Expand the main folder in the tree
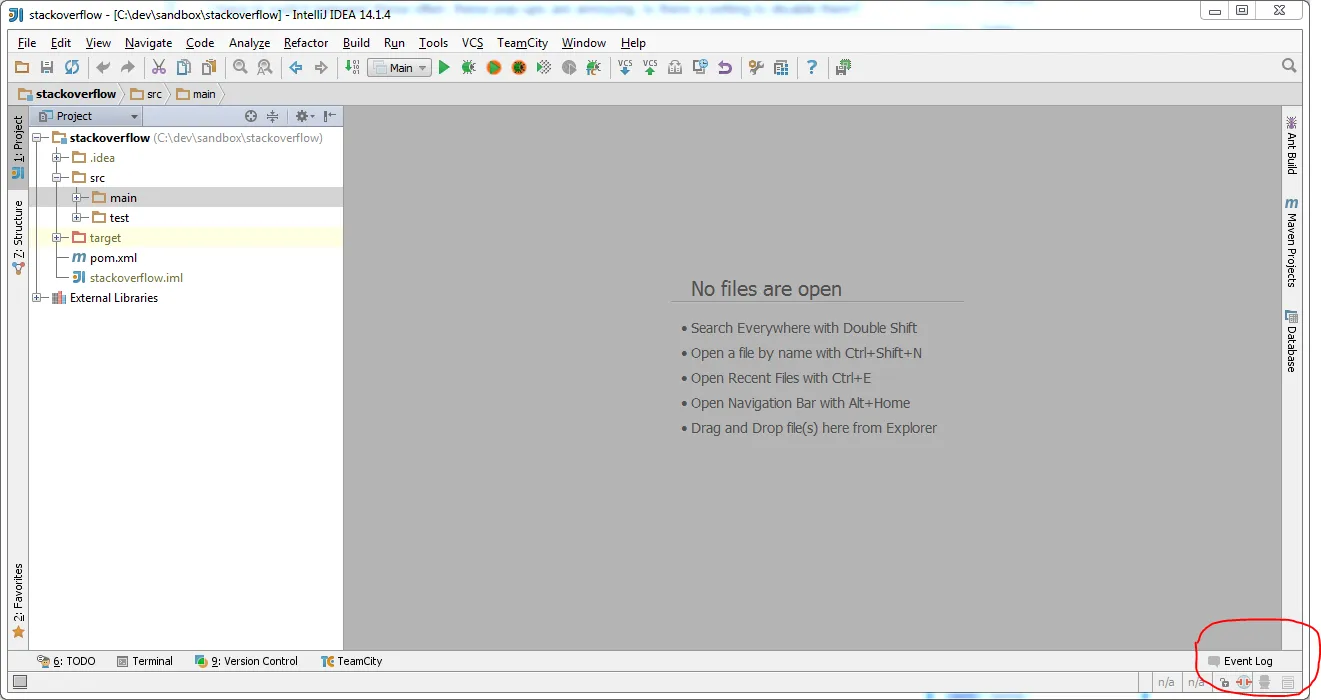Viewport: 1321px width, 700px height. [x=77, y=198]
